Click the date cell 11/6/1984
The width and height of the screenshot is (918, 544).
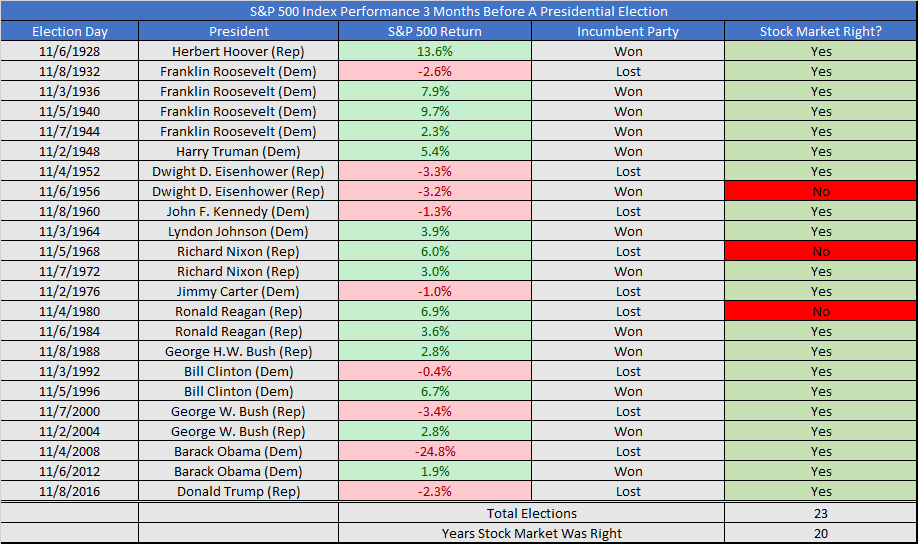[x=70, y=331]
